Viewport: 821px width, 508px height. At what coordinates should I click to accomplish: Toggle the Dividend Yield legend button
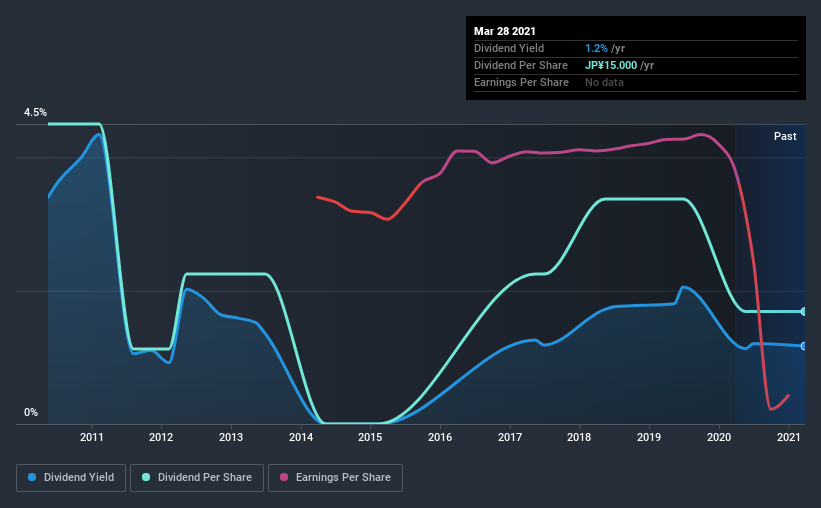(71, 478)
